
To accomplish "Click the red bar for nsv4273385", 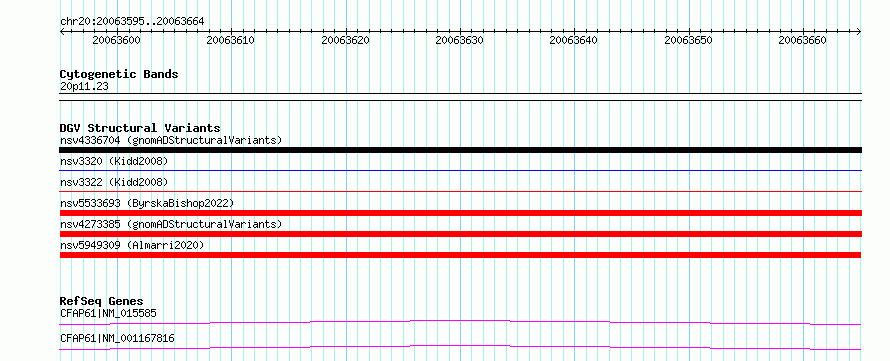I will [460, 234].
